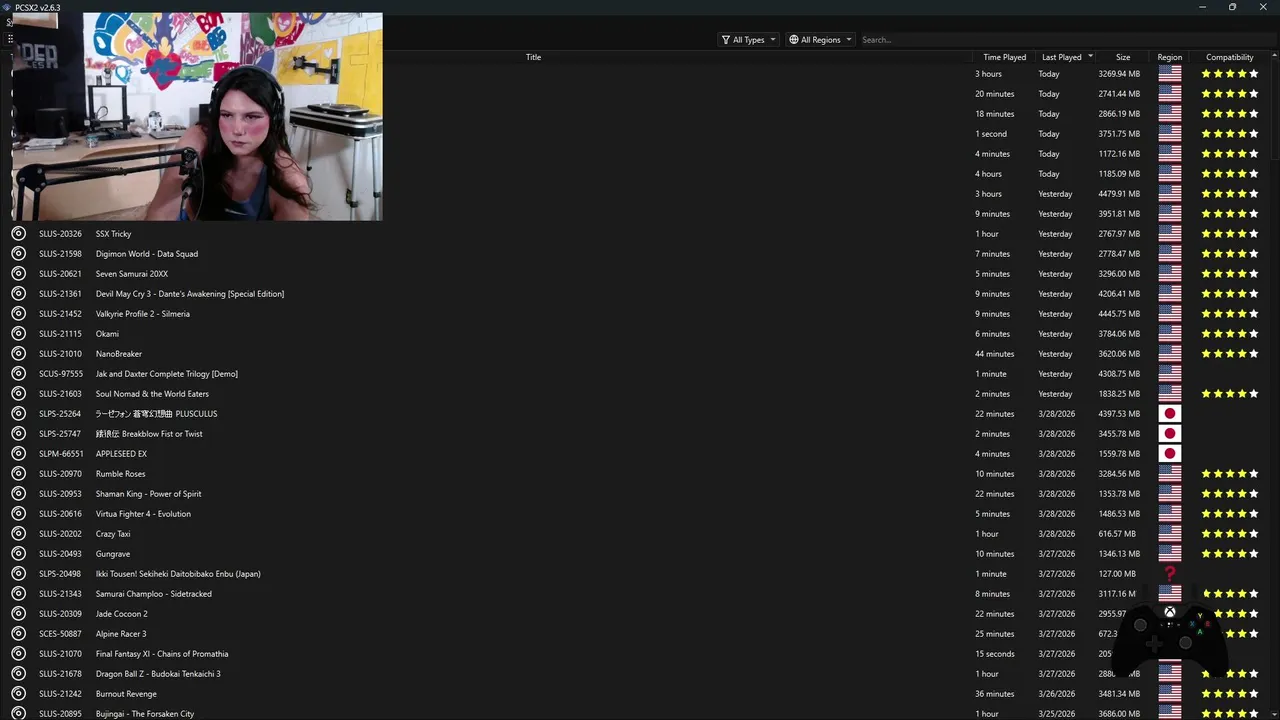The image size is (1280, 720).
Task: Click disc icon beside Soul Nomad & the World Eaters
Action: [x=18, y=394]
